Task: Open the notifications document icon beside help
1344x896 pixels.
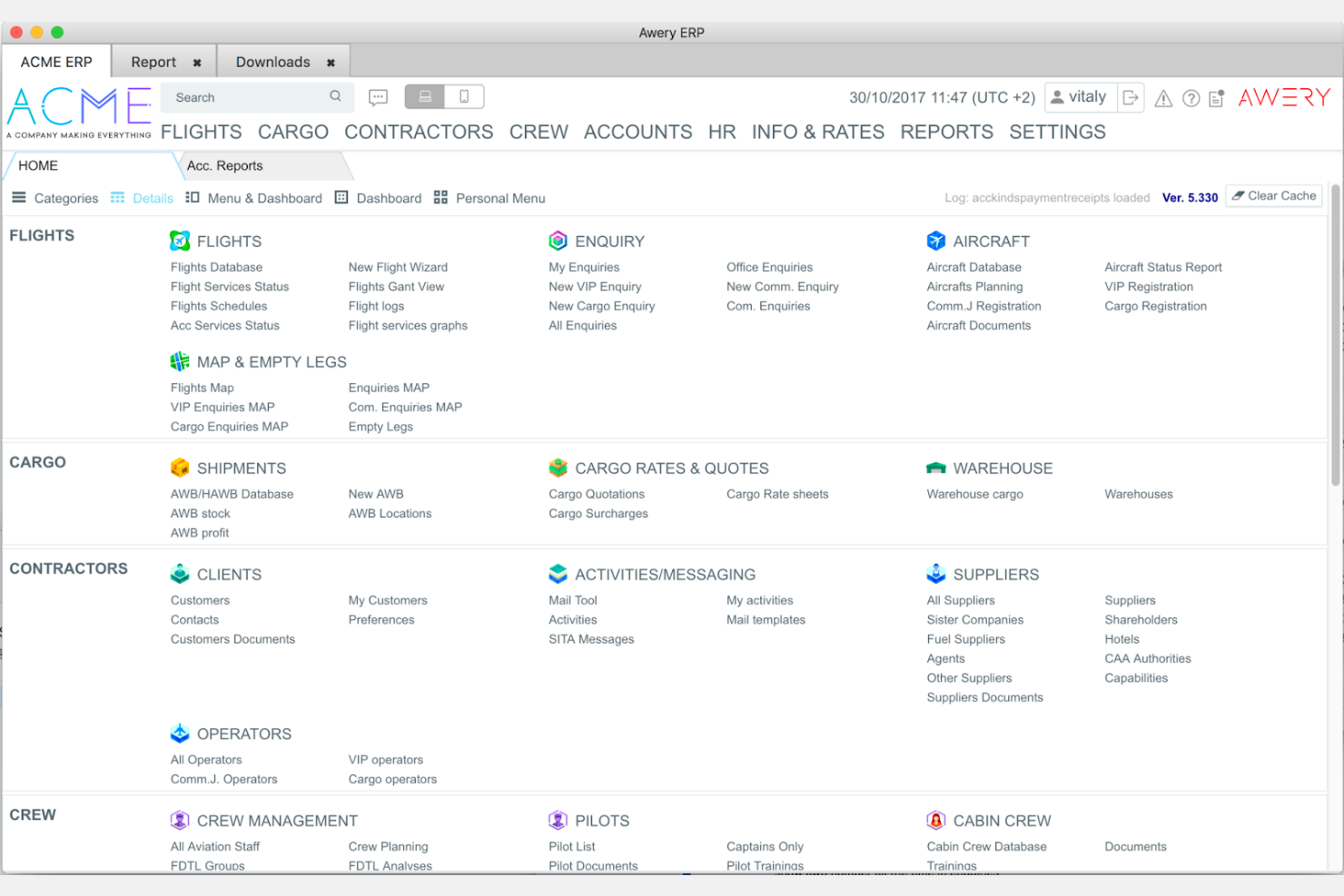Action: pos(1217,99)
